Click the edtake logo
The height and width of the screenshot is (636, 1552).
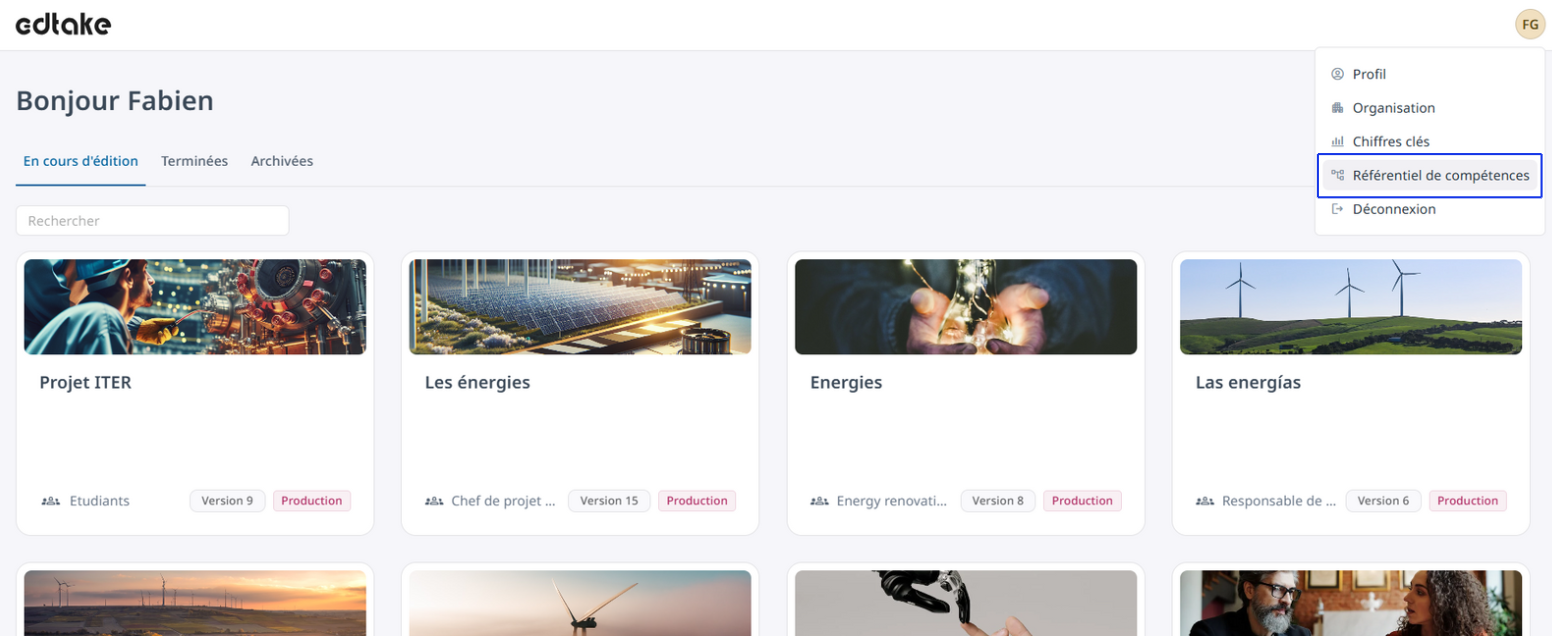63,25
